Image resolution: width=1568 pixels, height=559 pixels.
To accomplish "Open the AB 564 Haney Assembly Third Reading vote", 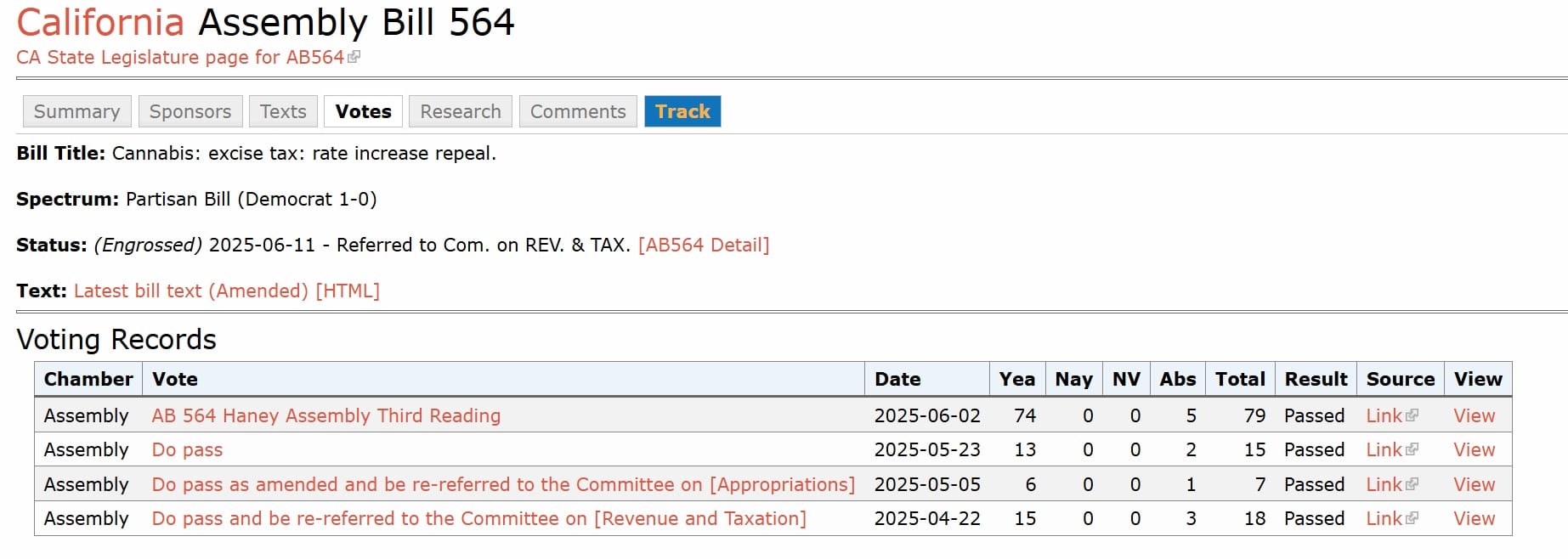I will tap(325, 415).
